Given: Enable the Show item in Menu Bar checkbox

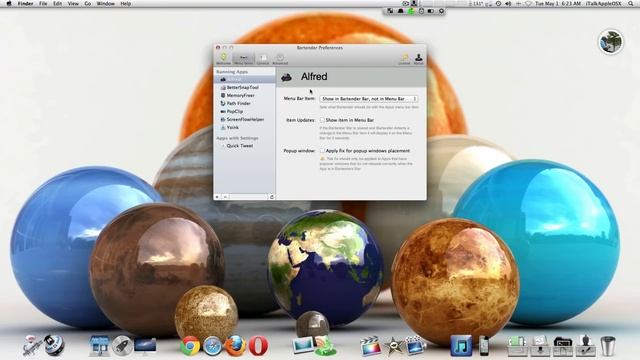Looking at the screenshot, I should (322, 120).
